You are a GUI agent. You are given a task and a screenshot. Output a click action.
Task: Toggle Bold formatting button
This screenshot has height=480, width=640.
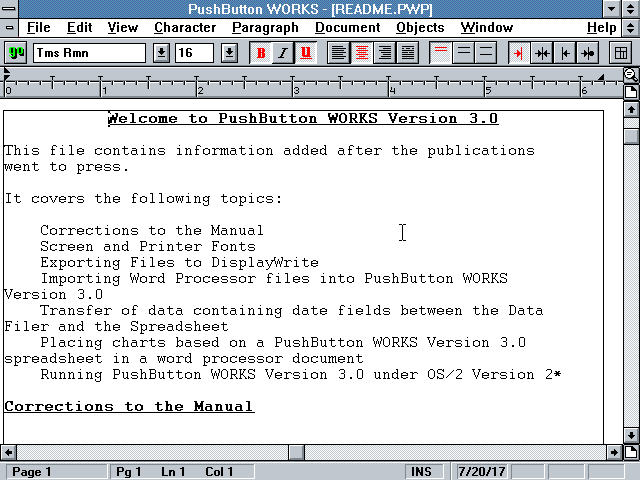(x=261, y=53)
